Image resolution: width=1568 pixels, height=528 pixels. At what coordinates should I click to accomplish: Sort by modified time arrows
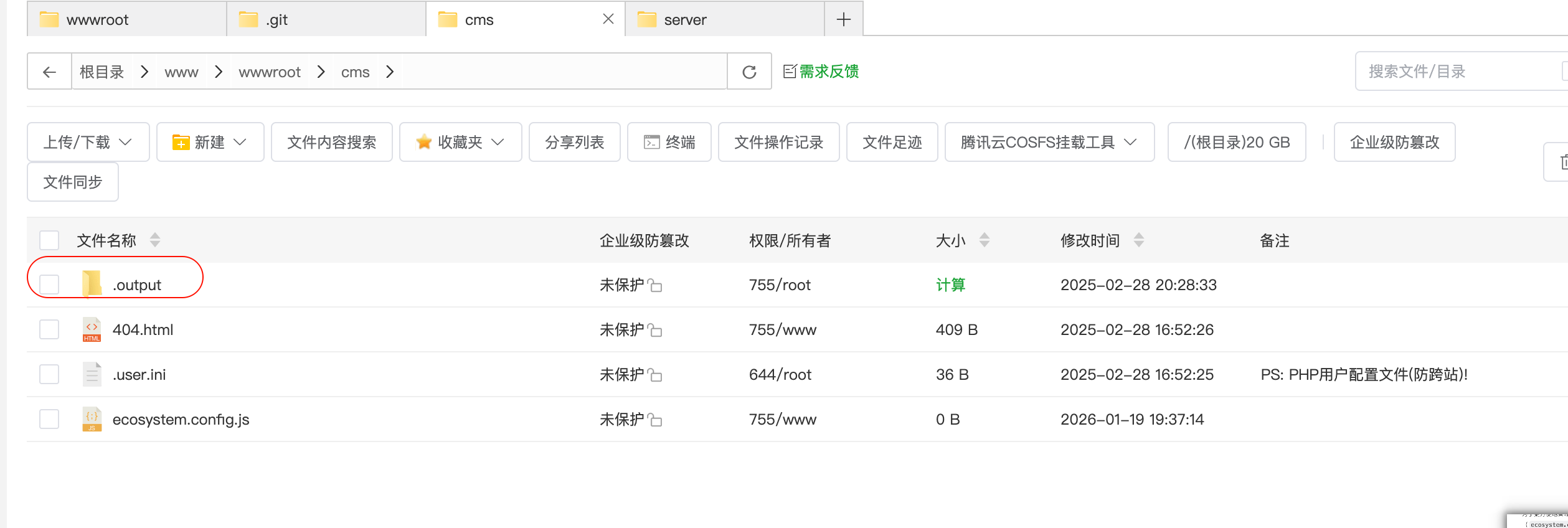[1139, 240]
